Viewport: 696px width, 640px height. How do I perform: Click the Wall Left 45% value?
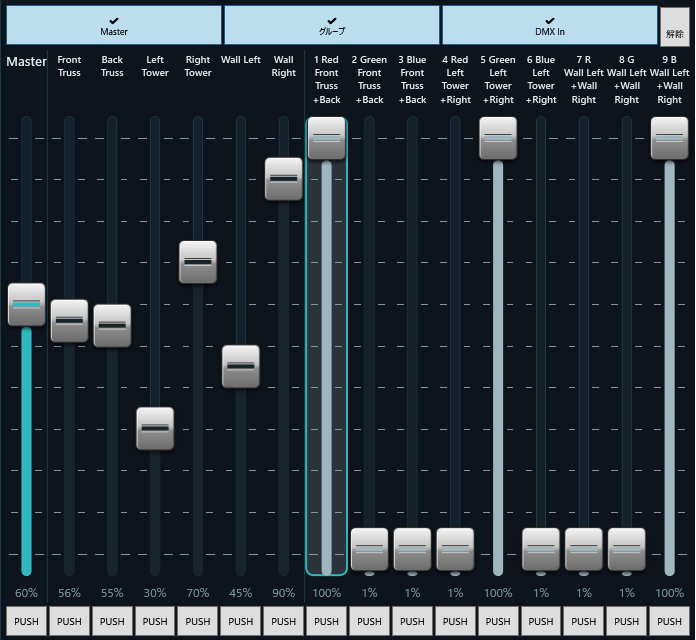tap(241, 593)
